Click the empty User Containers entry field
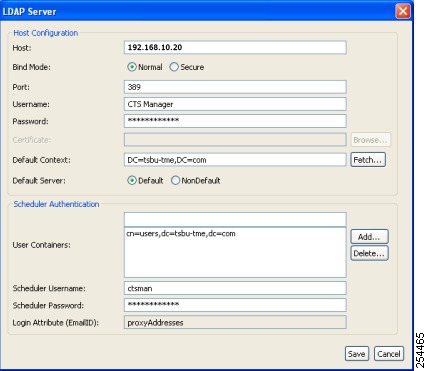Image resolution: width=427 pixels, height=371 pixels. [235, 220]
